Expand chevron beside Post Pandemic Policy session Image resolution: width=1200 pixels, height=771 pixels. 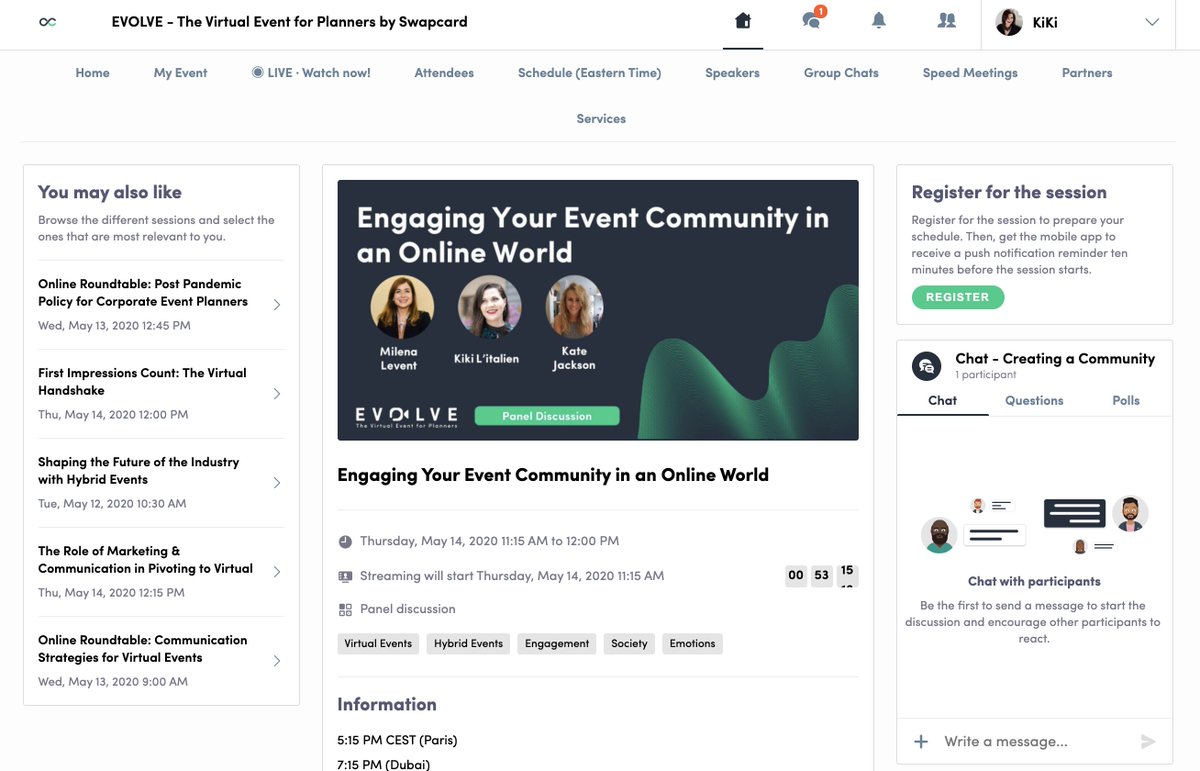click(277, 305)
